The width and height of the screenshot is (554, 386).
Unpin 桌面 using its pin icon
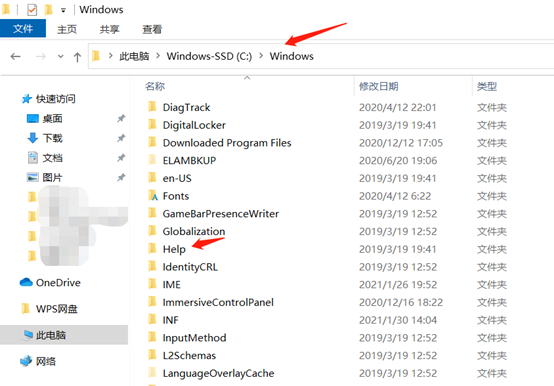tap(121, 118)
